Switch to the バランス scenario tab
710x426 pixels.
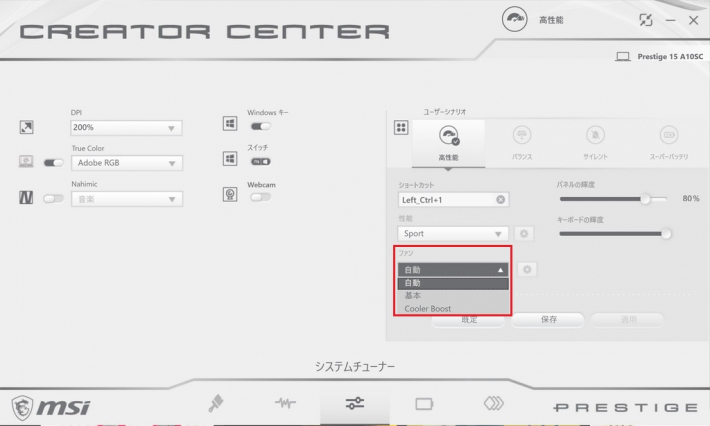click(x=522, y=143)
